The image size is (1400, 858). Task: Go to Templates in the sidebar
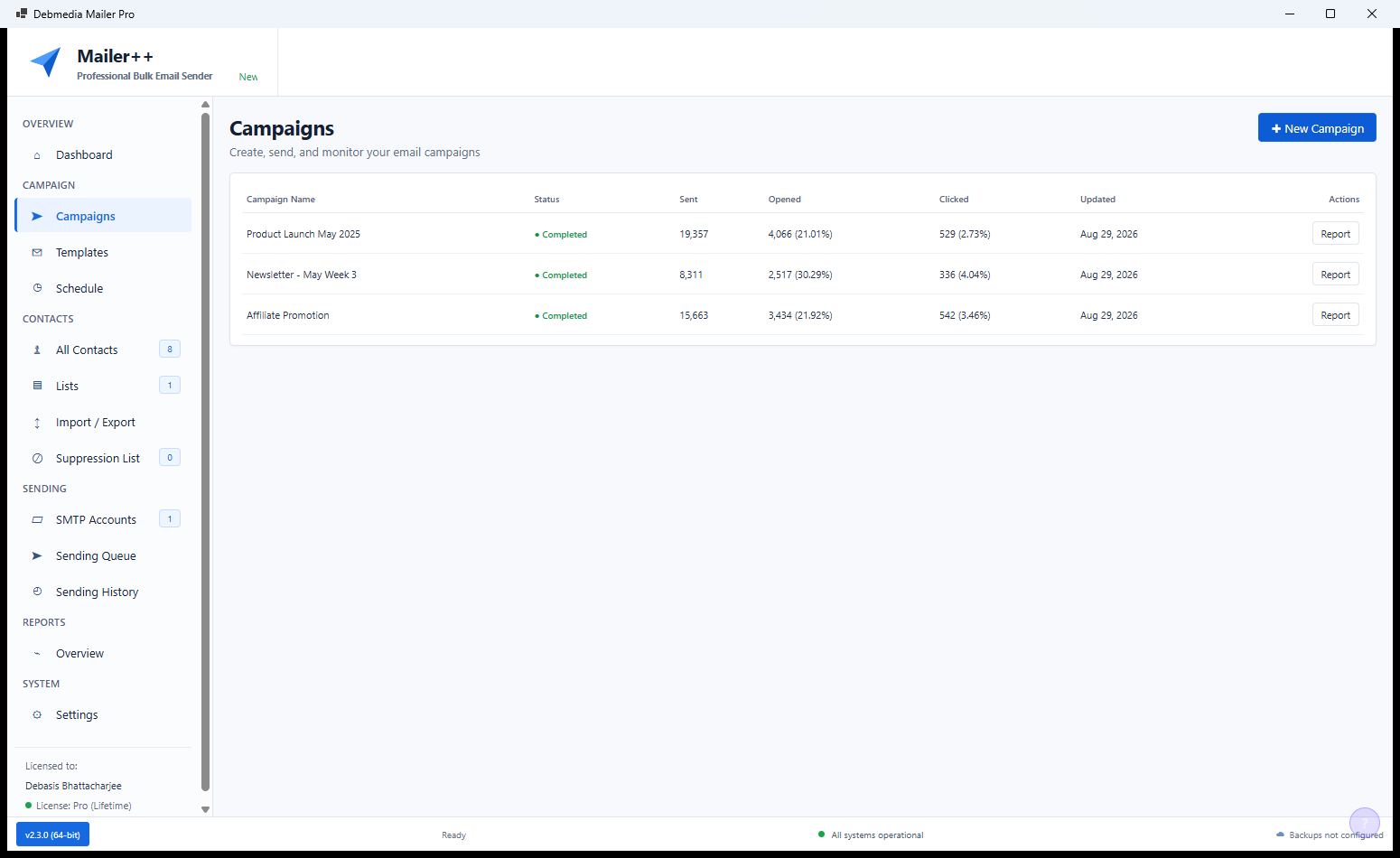click(x=103, y=253)
